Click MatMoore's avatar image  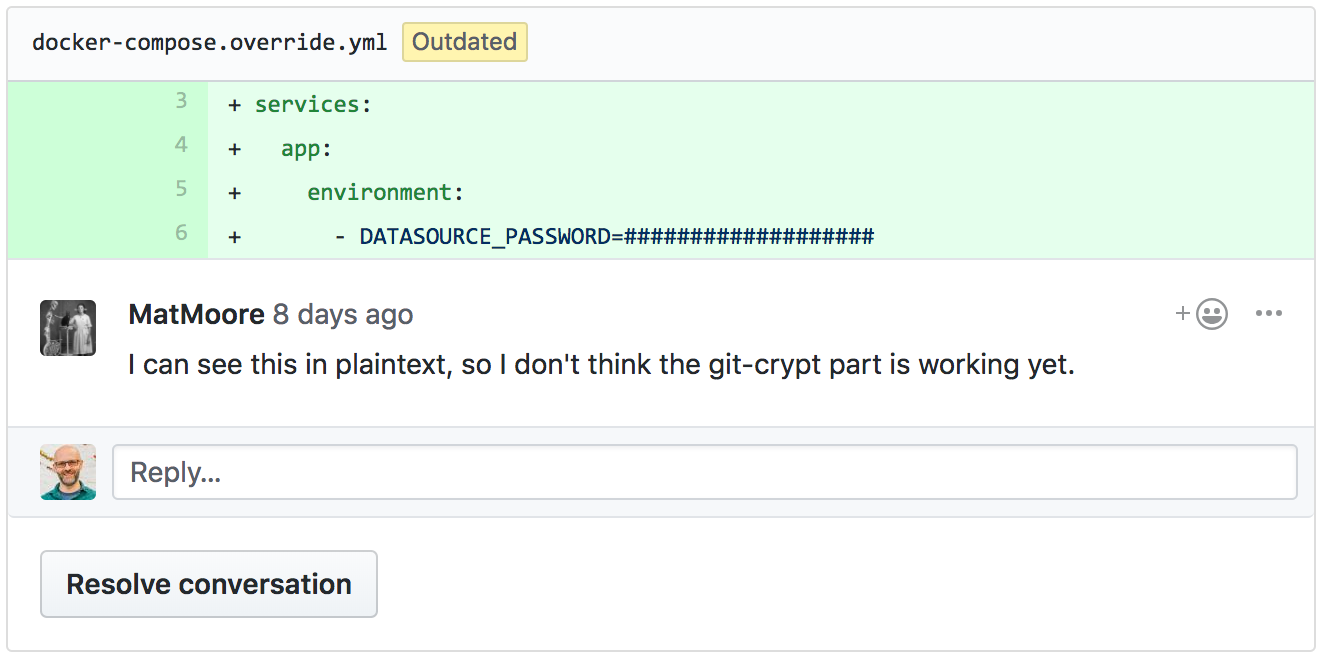click(67, 328)
